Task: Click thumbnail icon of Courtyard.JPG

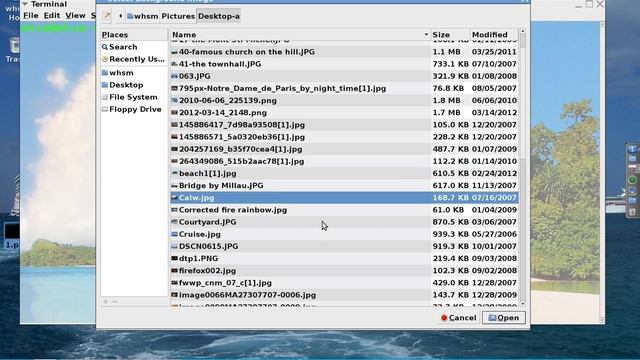Action: point(175,222)
